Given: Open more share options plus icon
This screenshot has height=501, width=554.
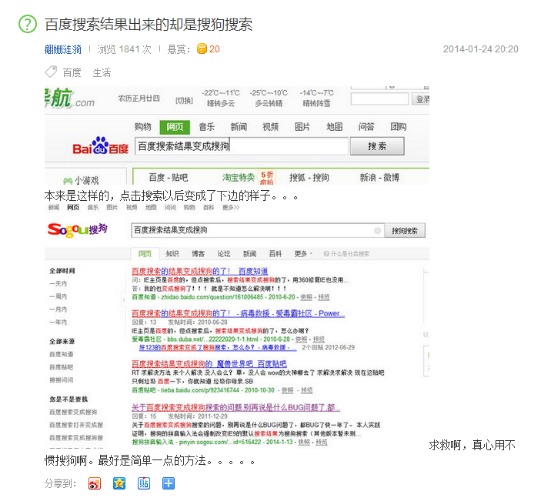Looking at the screenshot, I should (x=169, y=483).
